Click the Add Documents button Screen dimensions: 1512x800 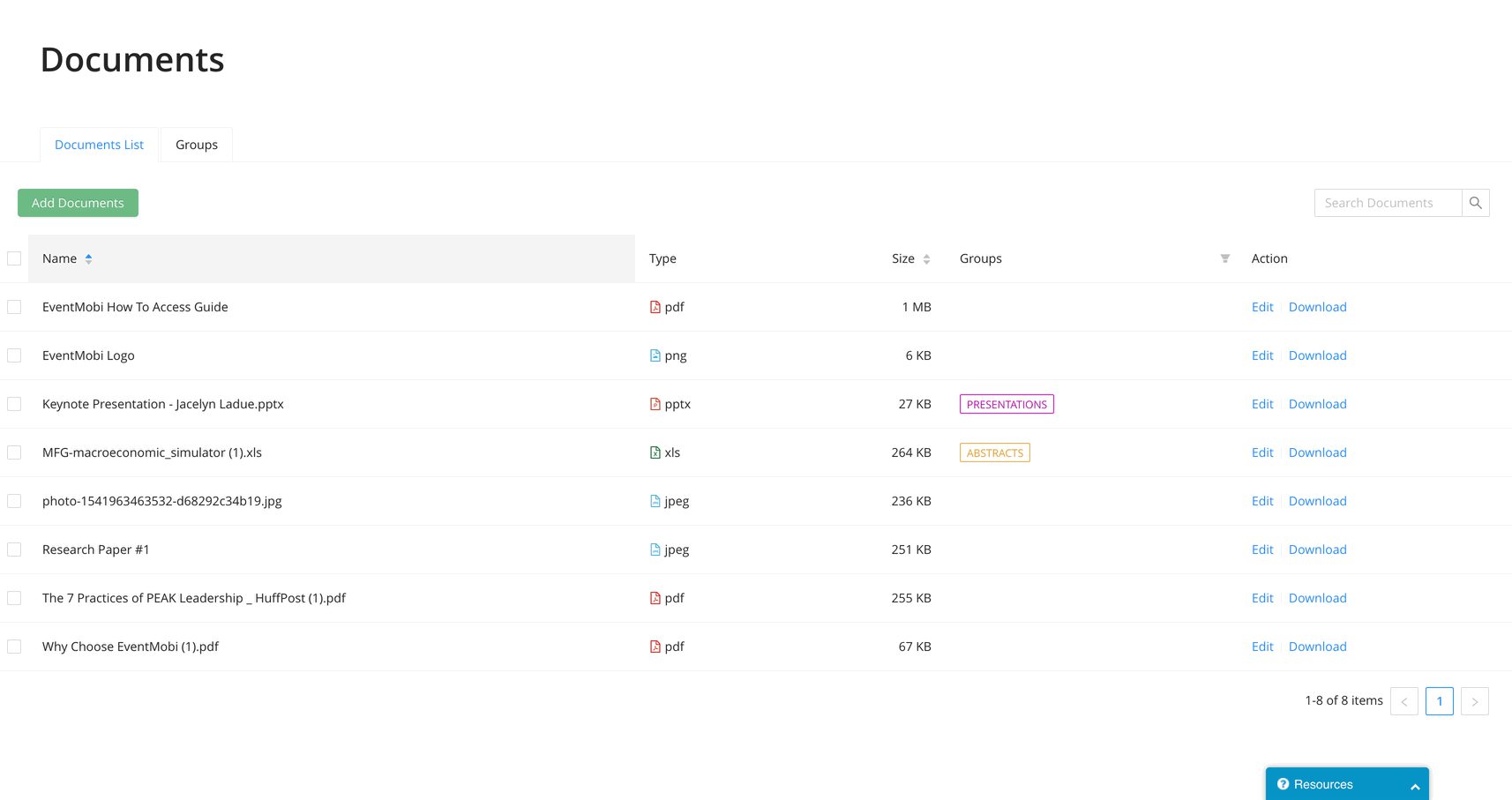(78, 203)
